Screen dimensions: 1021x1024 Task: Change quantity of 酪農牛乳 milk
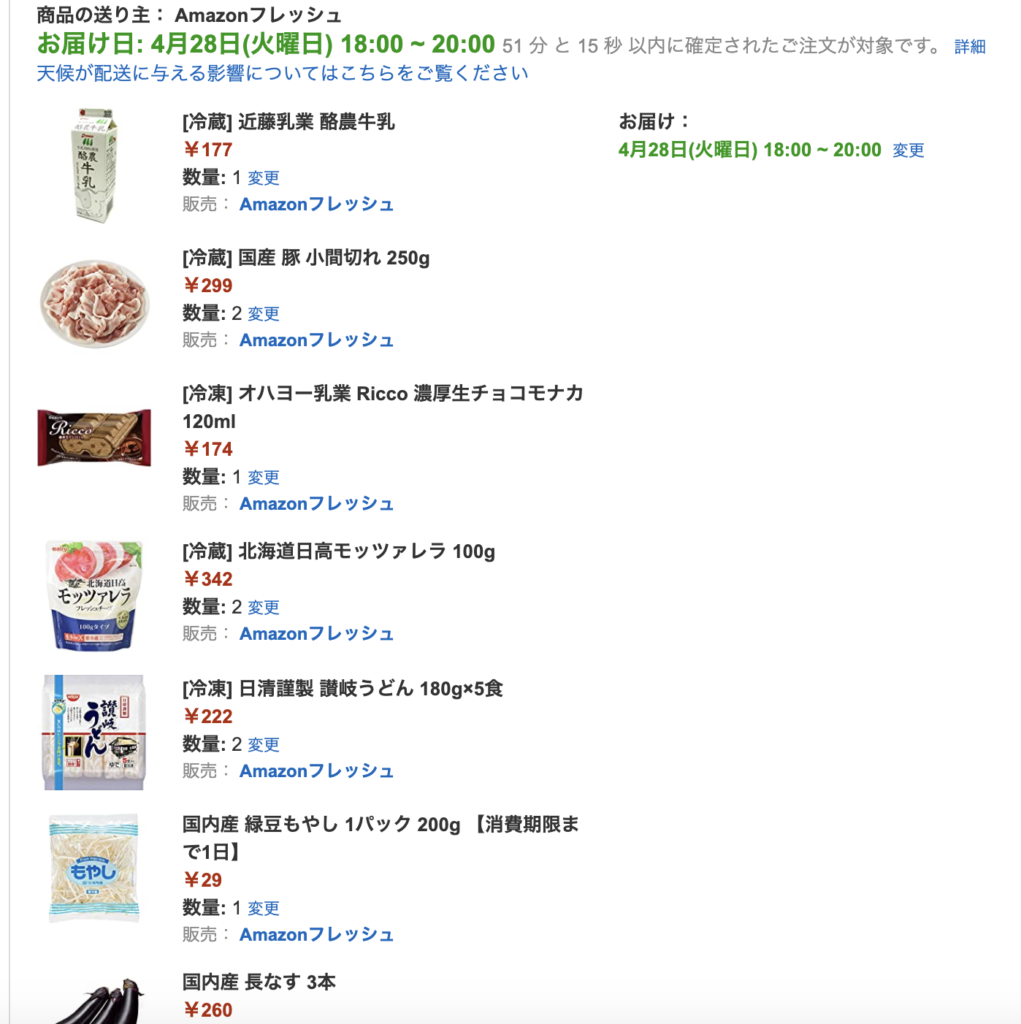(263, 178)
